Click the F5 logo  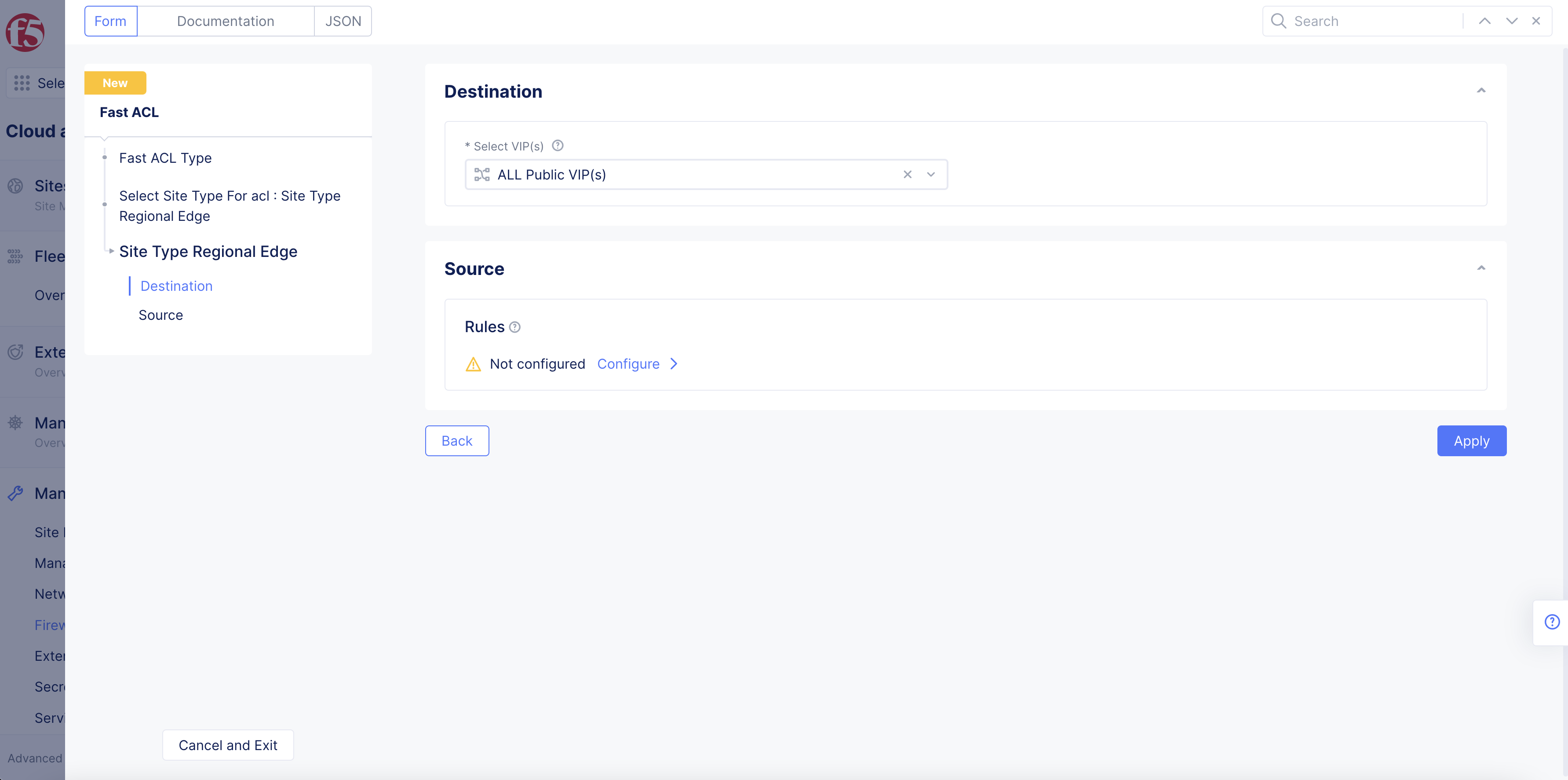pos(24,33)
